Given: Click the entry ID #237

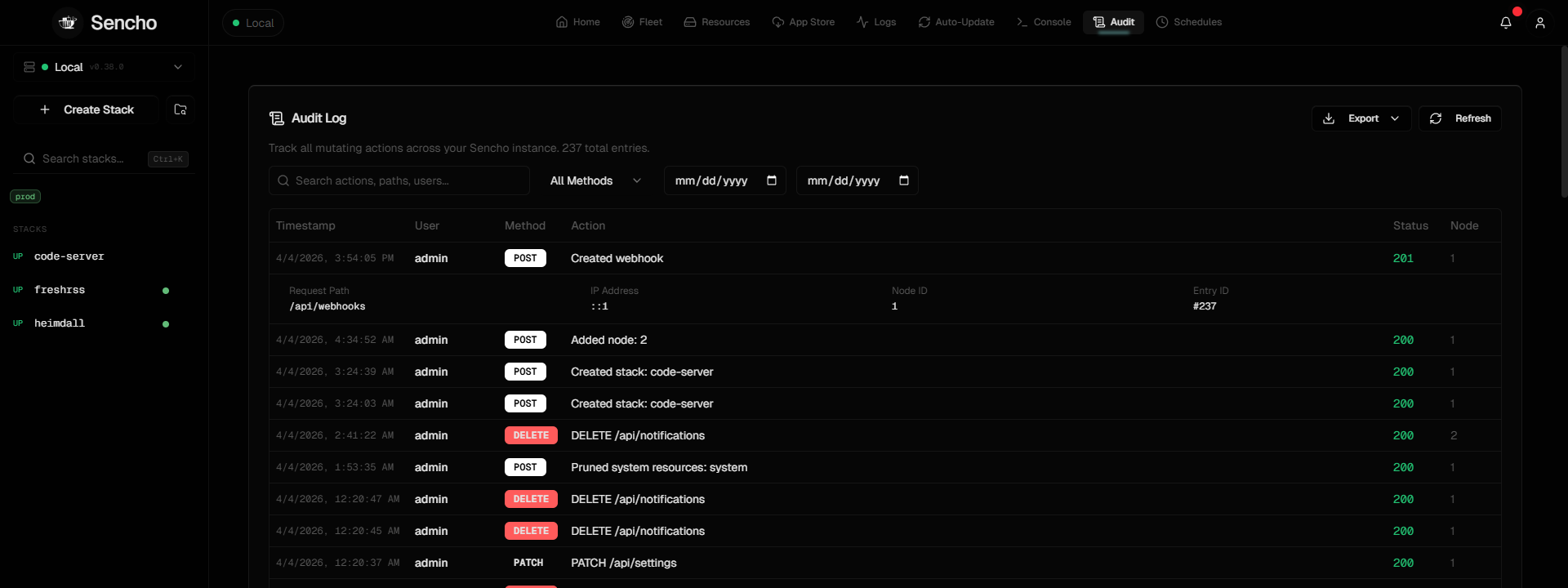Looking at the screenshot, I should [x=1205, y=306].
